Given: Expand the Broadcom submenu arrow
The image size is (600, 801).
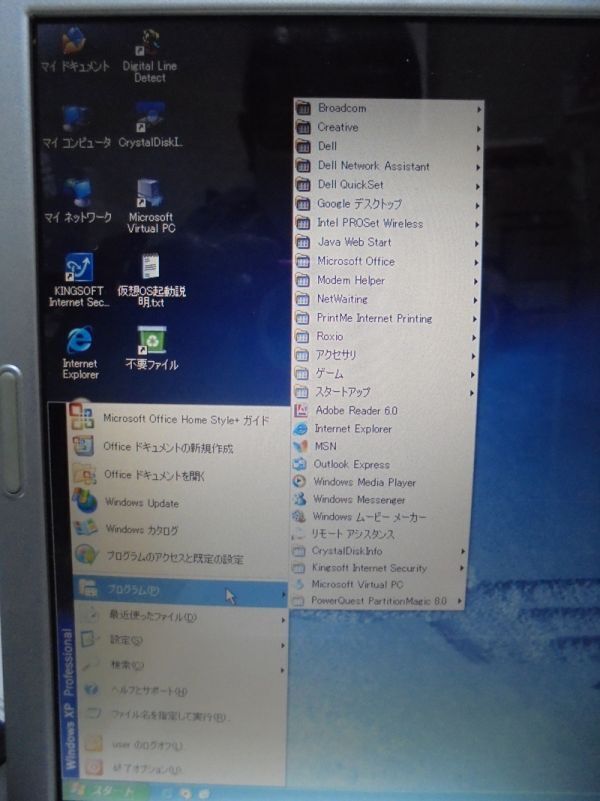Looking at the screenshot, I should click(479, 109).
